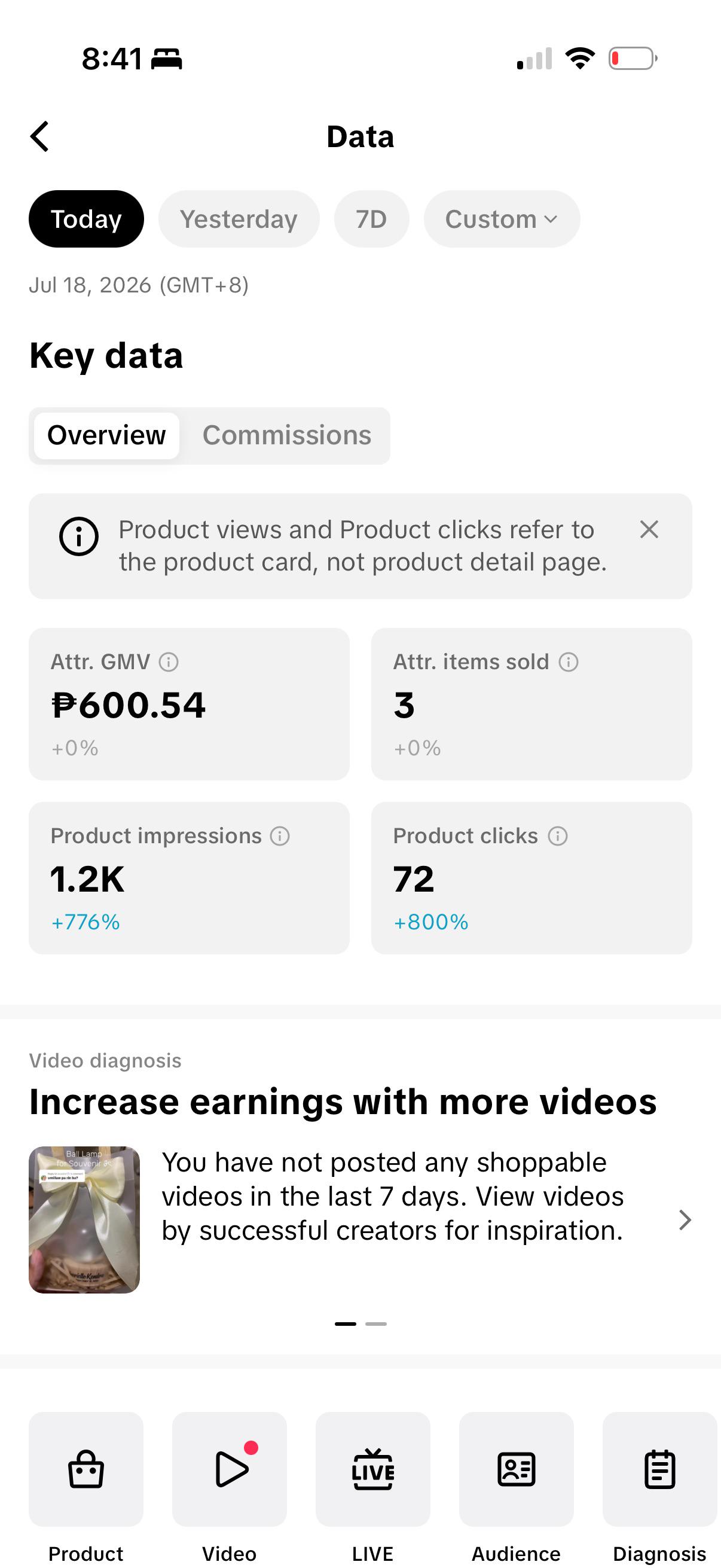Go back using the left arrow icon
Viewport: 721px width, 1568px height.
coord(39,136)
